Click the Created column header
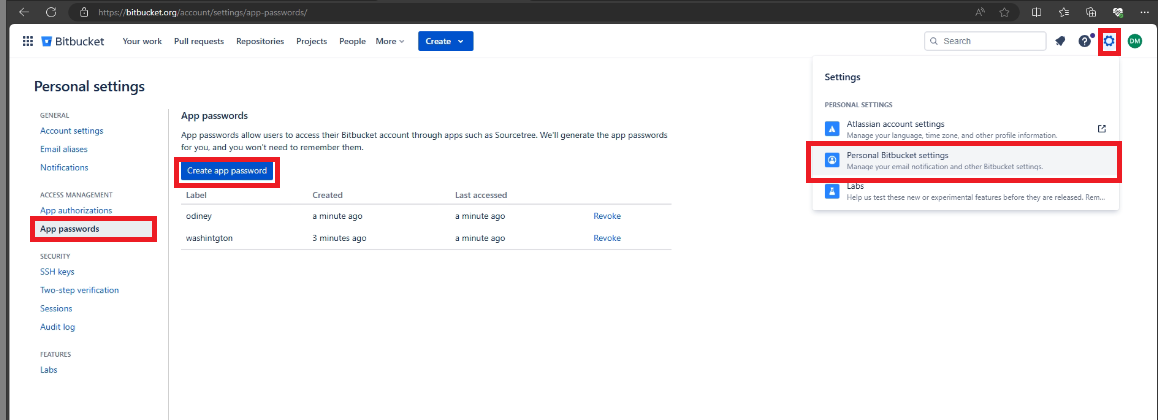Screen dimensions: 1158x420 tap(327, 195)
